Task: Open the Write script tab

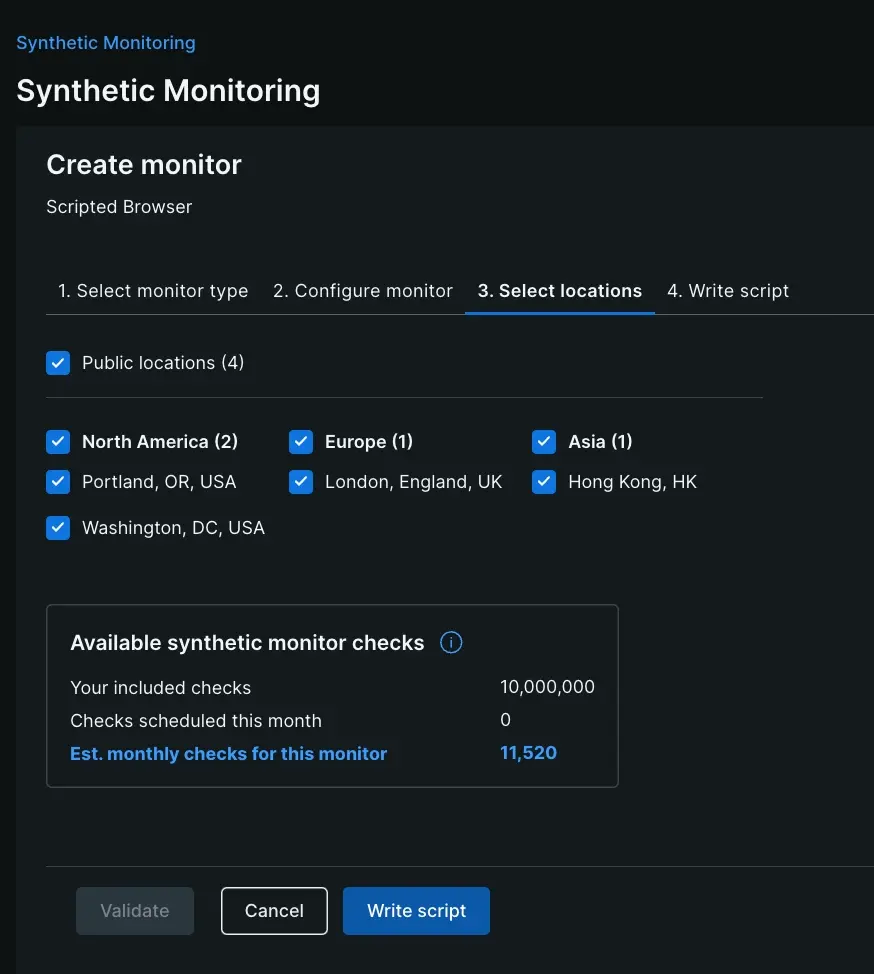Action: (x=728, y=291)
